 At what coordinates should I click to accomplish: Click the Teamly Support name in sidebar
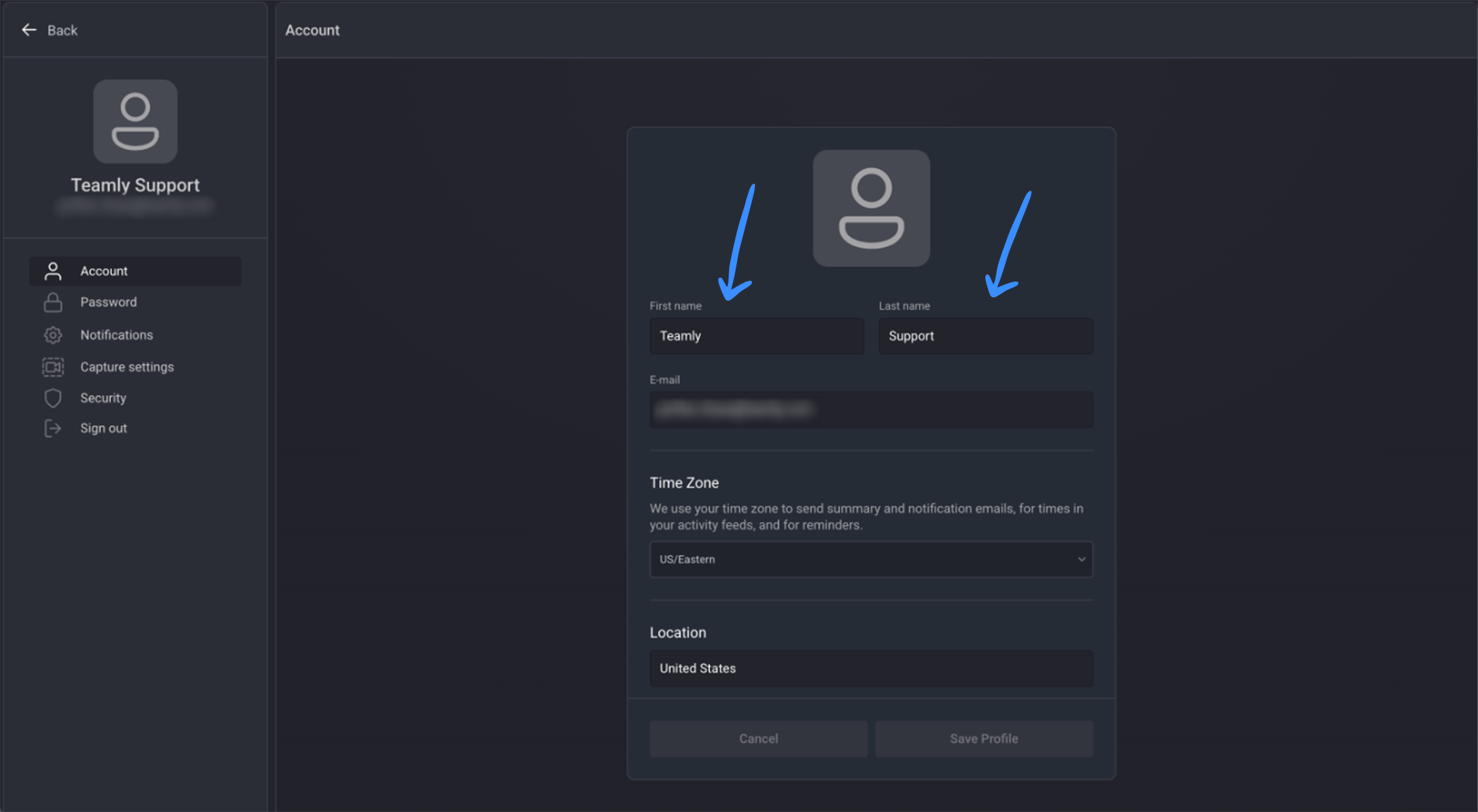135,185
